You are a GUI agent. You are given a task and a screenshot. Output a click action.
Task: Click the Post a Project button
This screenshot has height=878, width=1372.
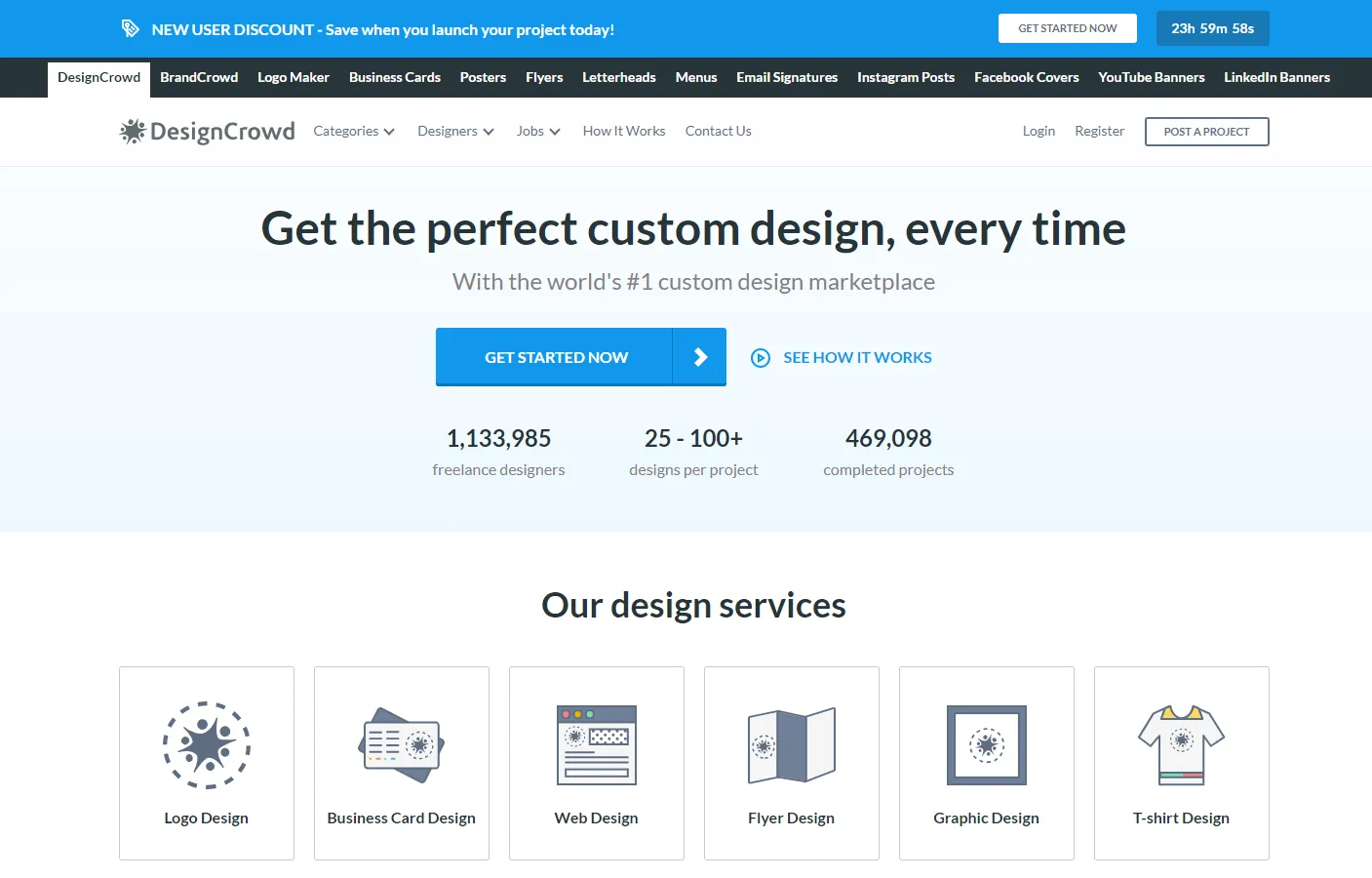[1207, 132]
